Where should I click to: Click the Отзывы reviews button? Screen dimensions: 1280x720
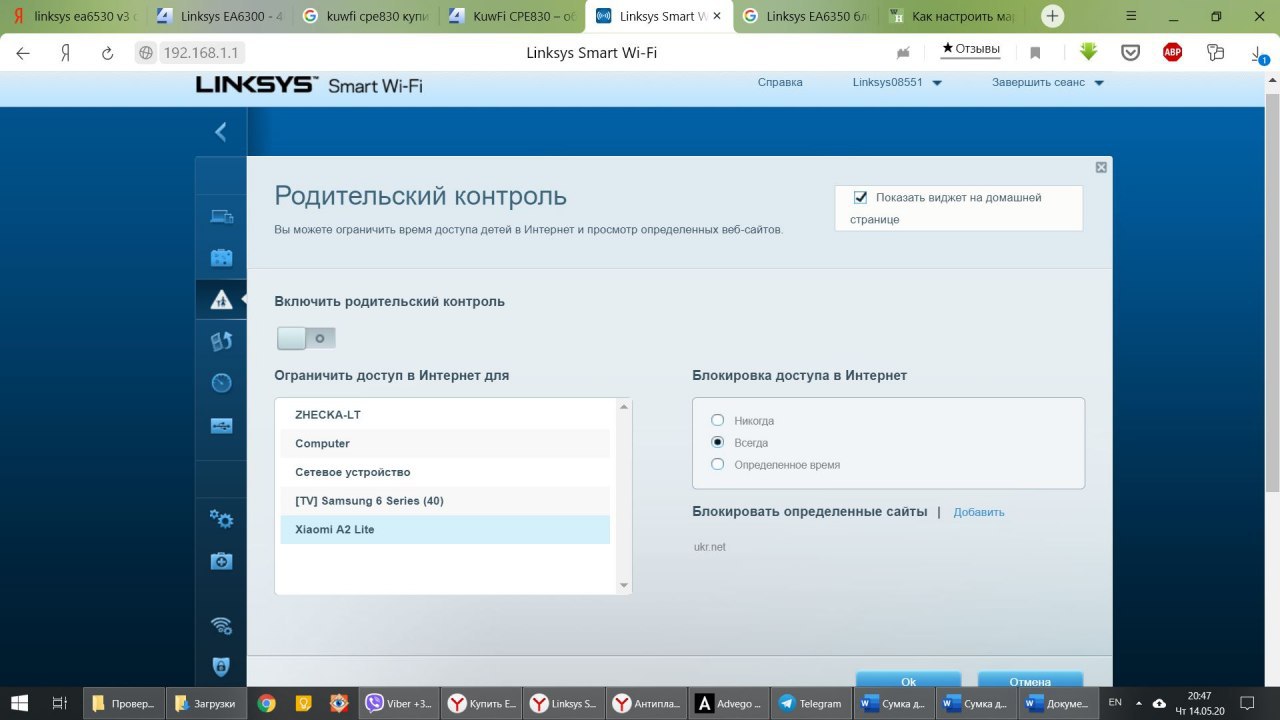coord(970,49)
